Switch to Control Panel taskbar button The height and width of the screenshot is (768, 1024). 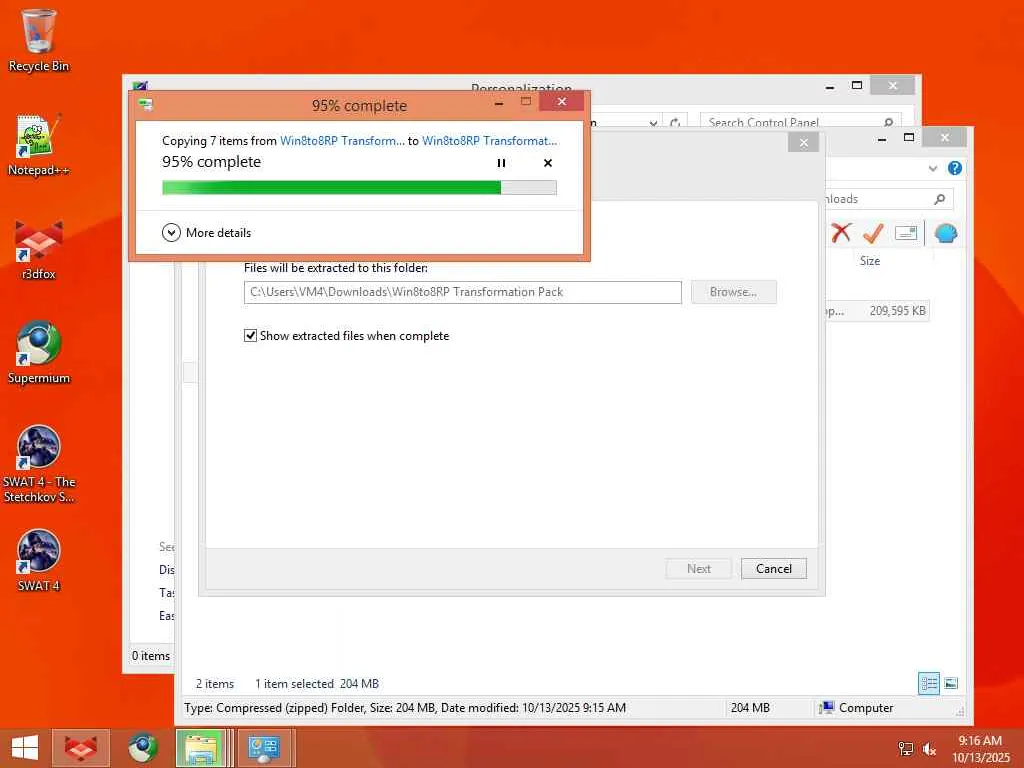(264, 748)
